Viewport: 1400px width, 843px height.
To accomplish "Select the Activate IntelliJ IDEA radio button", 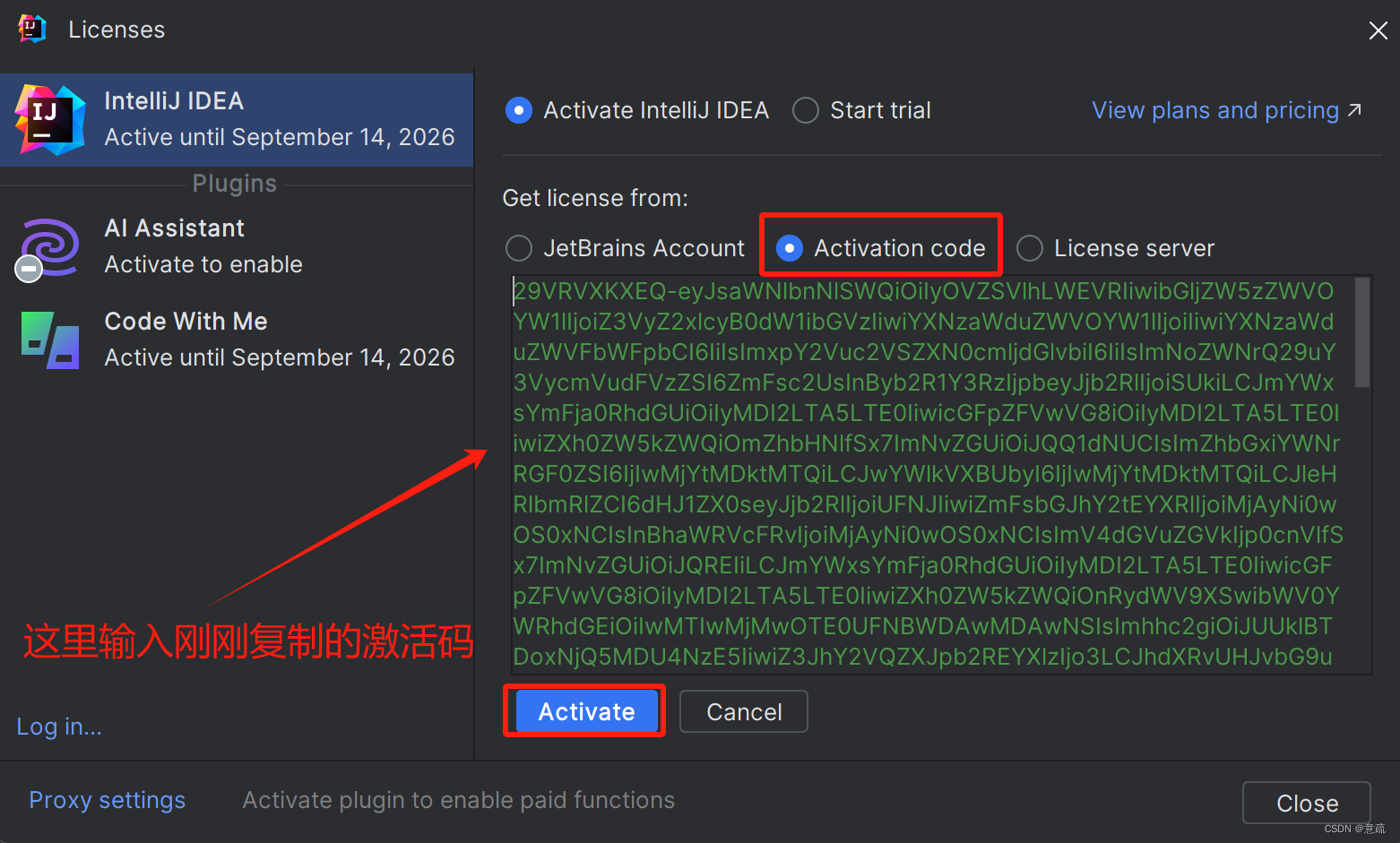I will click(x=519, y=110).
